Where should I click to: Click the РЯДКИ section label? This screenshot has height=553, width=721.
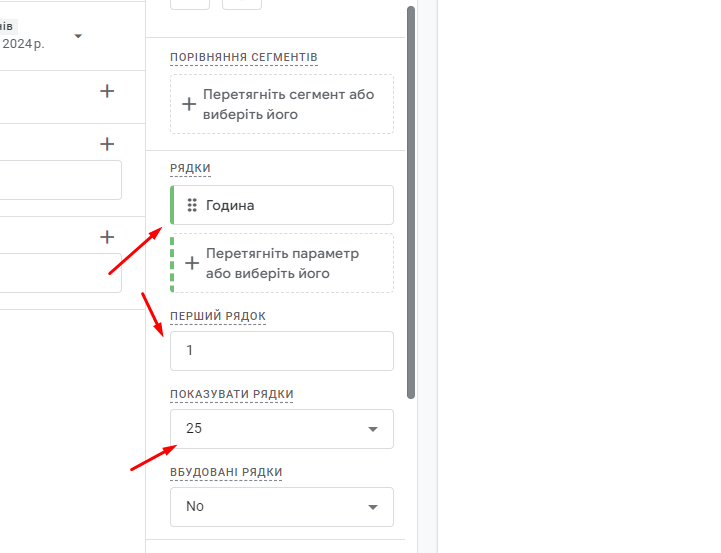click(190, 168)
